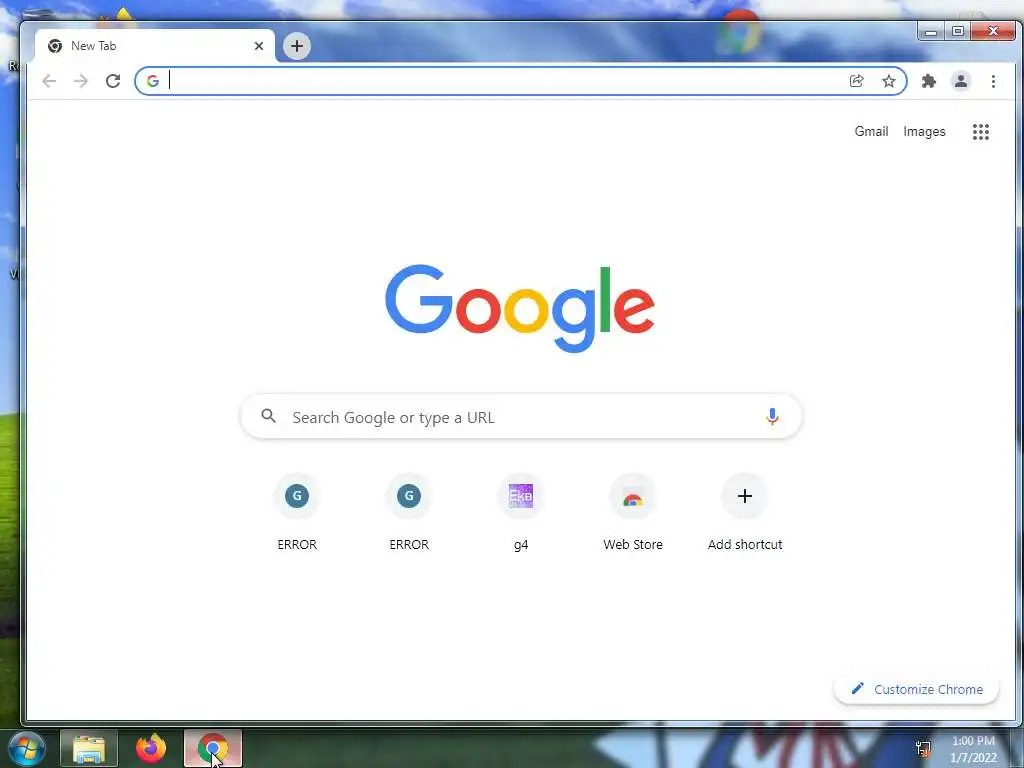Open the first ERROR shortcut

pyautogui.click(x=297, y=513)
